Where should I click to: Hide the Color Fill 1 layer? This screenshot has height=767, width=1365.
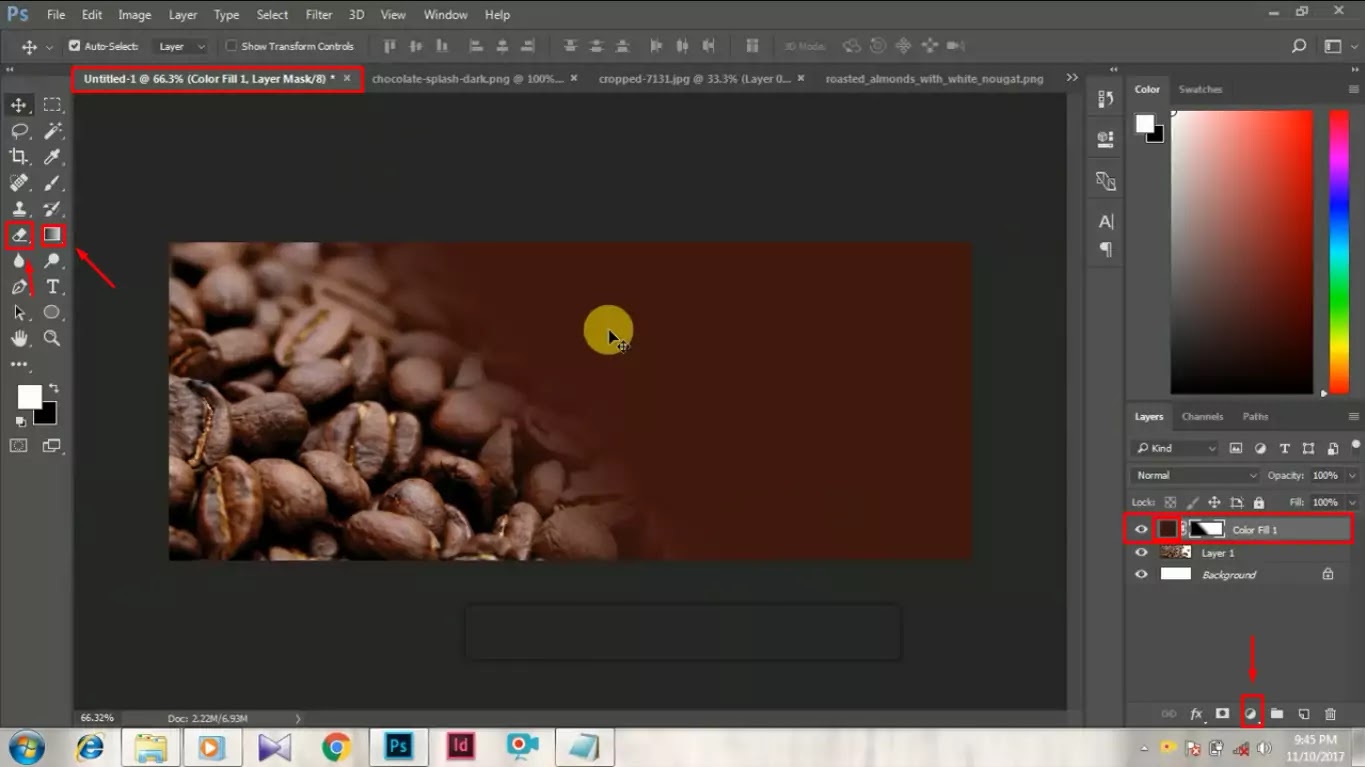(1141, 529)
